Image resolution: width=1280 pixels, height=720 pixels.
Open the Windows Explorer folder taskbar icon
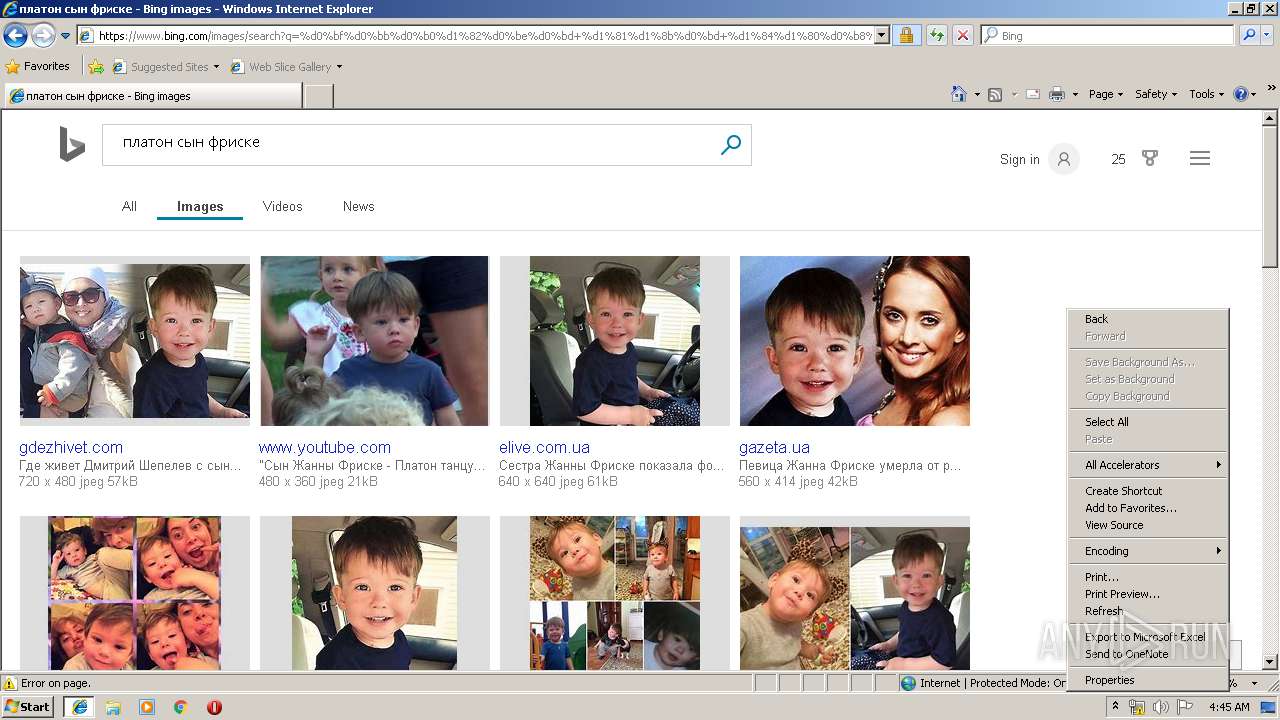(113, 707)
